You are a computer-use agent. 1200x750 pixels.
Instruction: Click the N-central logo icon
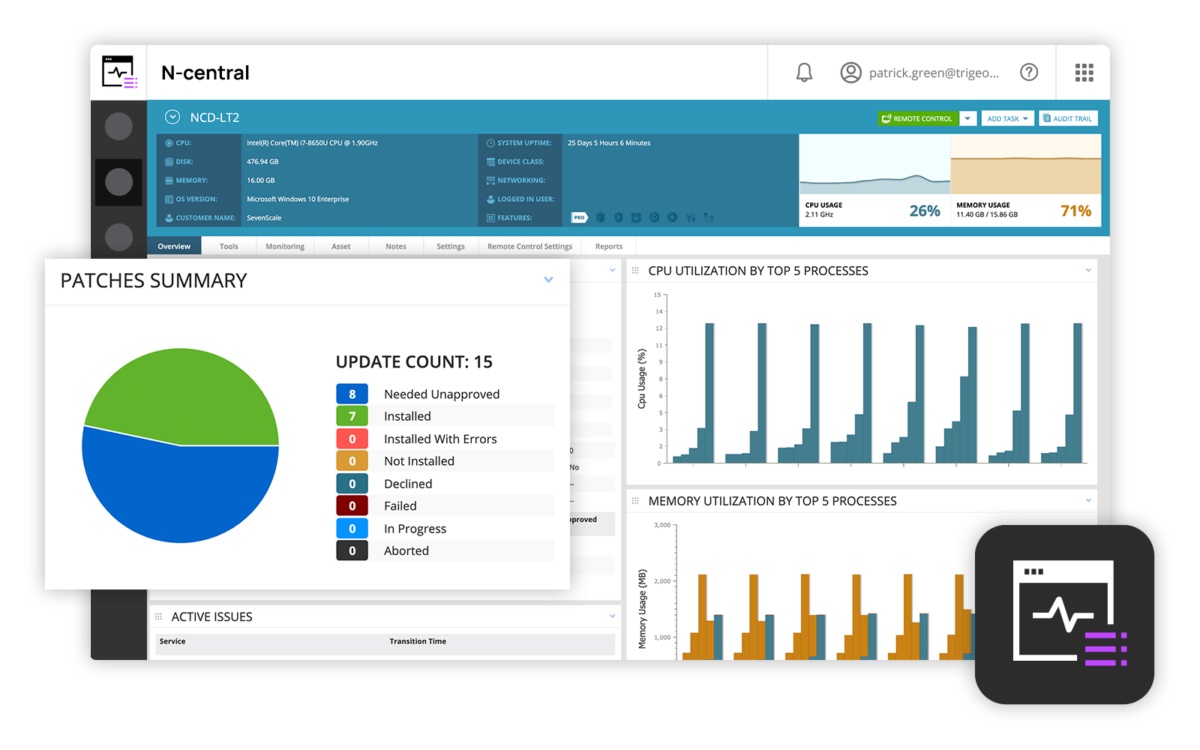click(x=119, y=73)
